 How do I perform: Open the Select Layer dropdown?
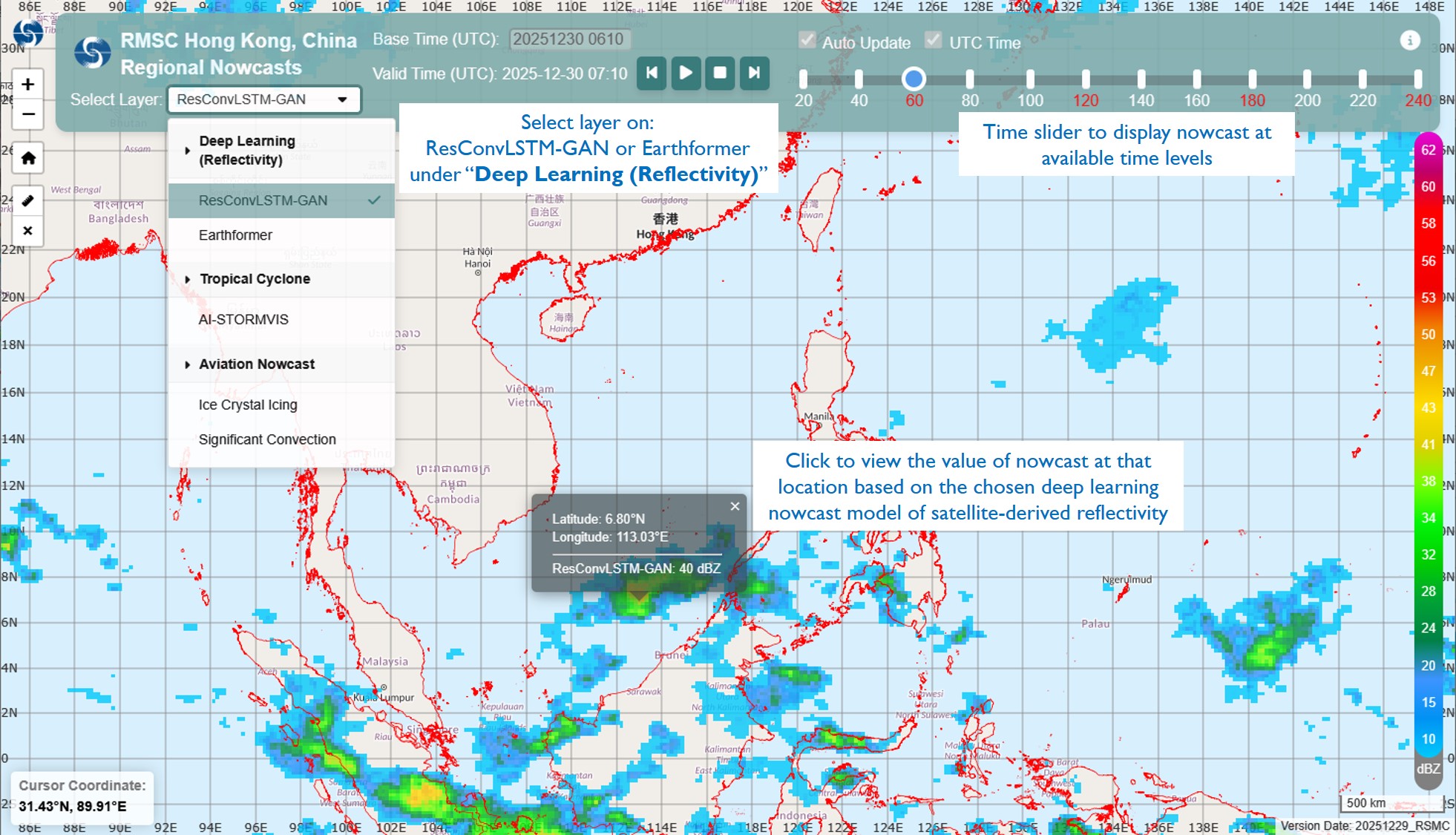[x=264, y=99]
